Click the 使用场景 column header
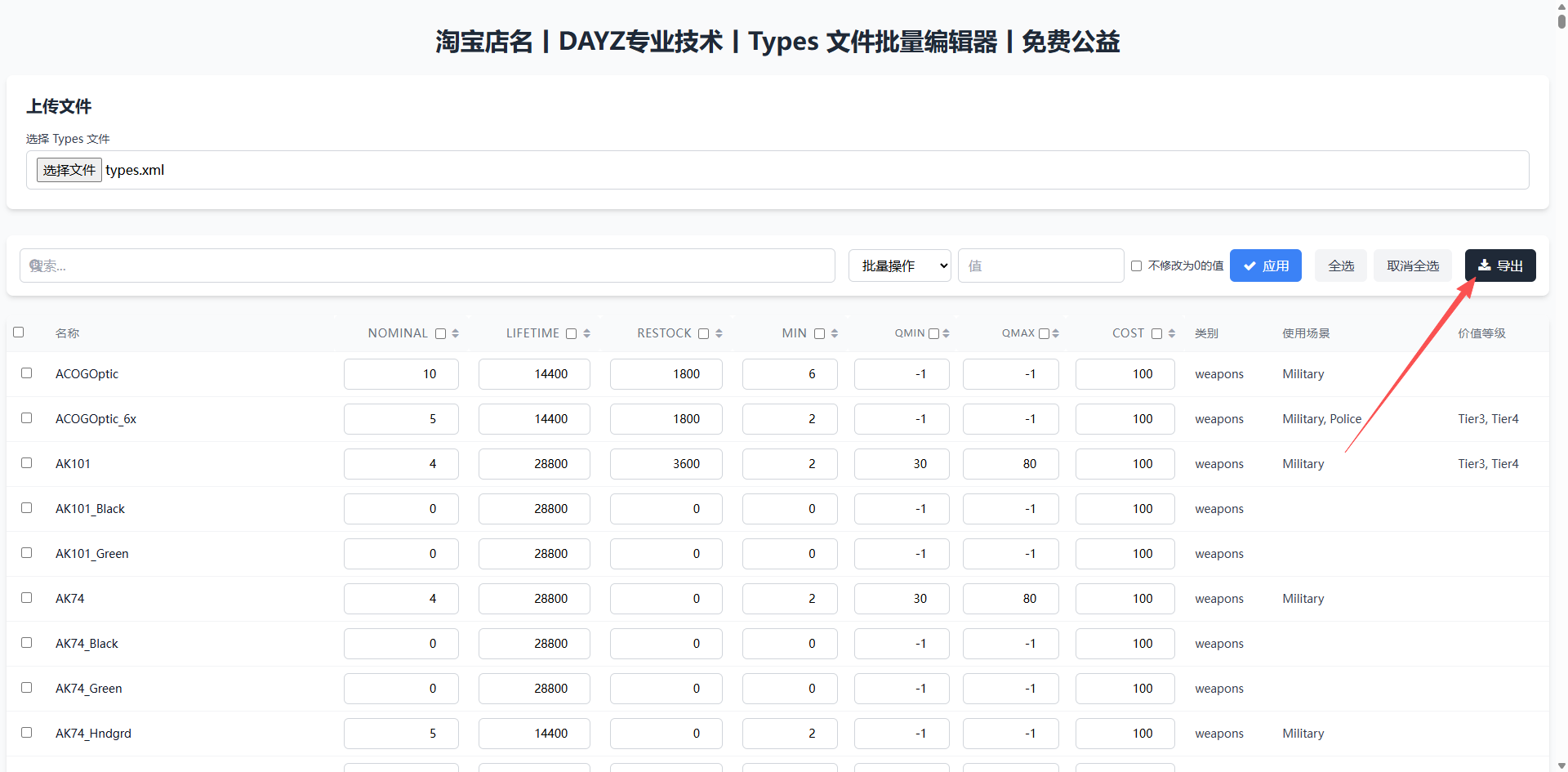The height and width of the screenshot is (772, 1568). (x=1306, y=333)
